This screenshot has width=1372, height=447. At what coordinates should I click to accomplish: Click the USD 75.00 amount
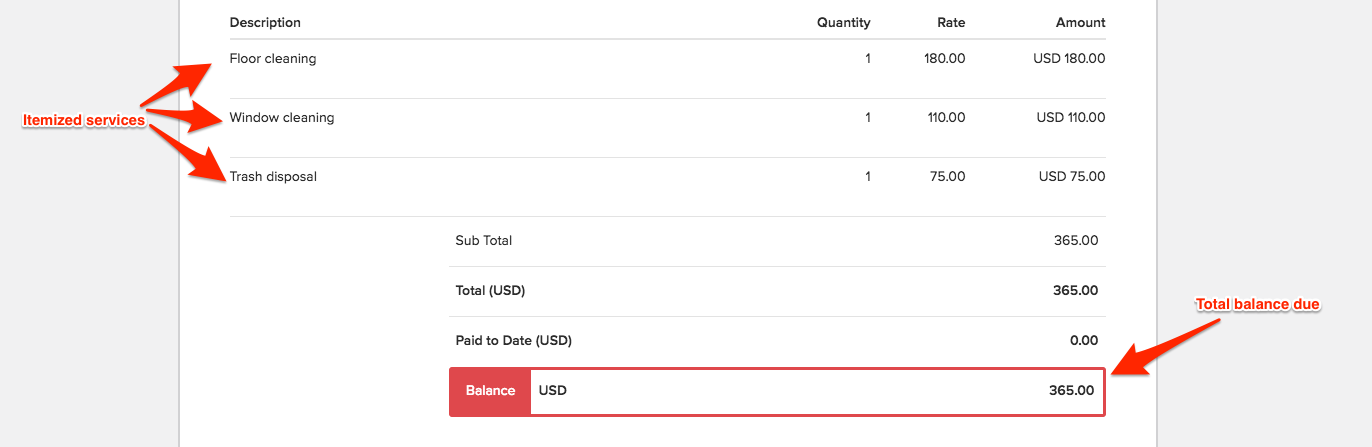click(x=1072, y=177)
